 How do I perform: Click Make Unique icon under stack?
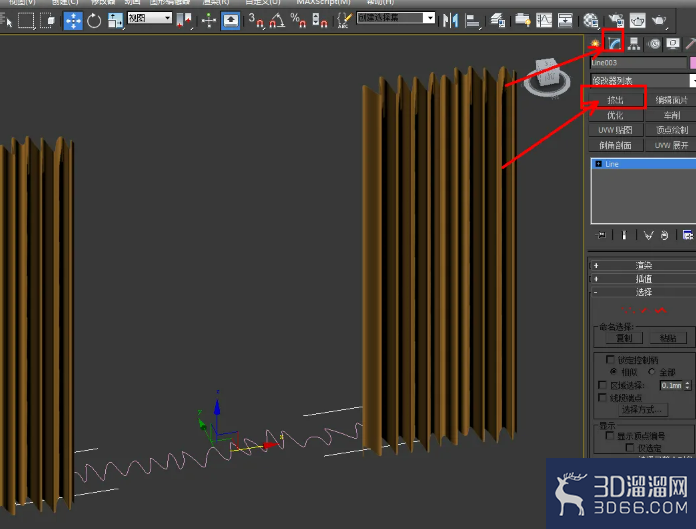[x=649, y=235]
